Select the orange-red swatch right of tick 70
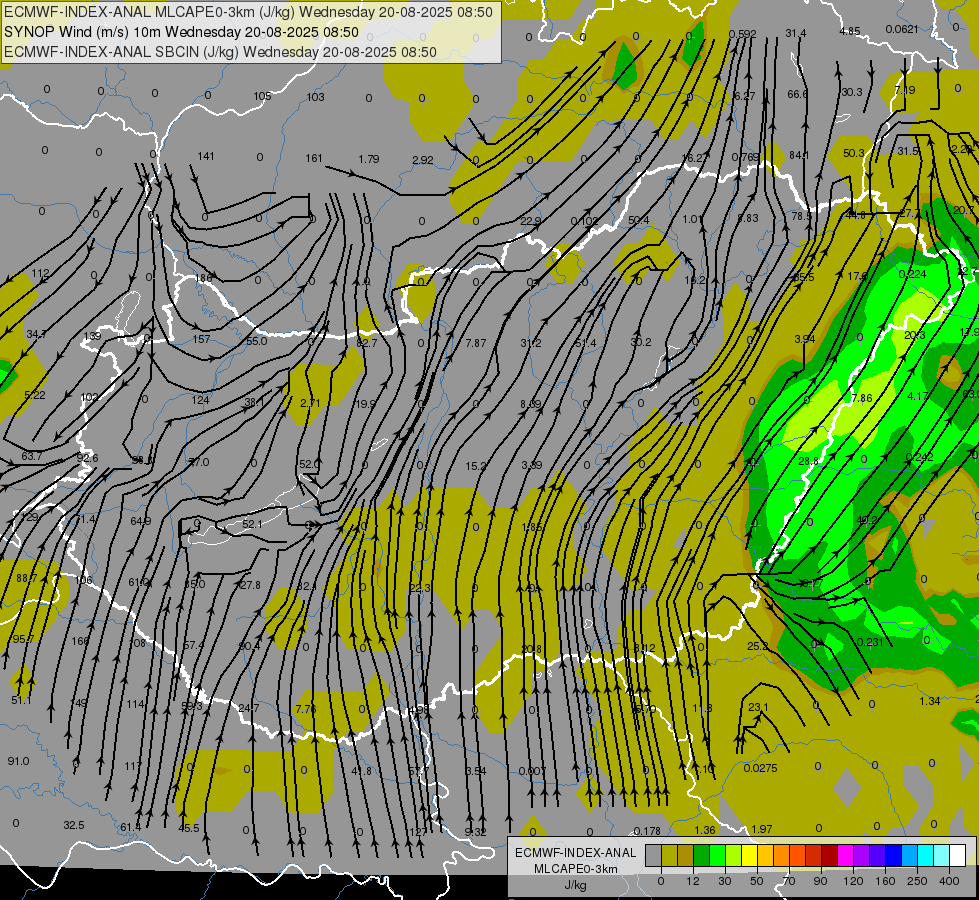 coord(797,855)
